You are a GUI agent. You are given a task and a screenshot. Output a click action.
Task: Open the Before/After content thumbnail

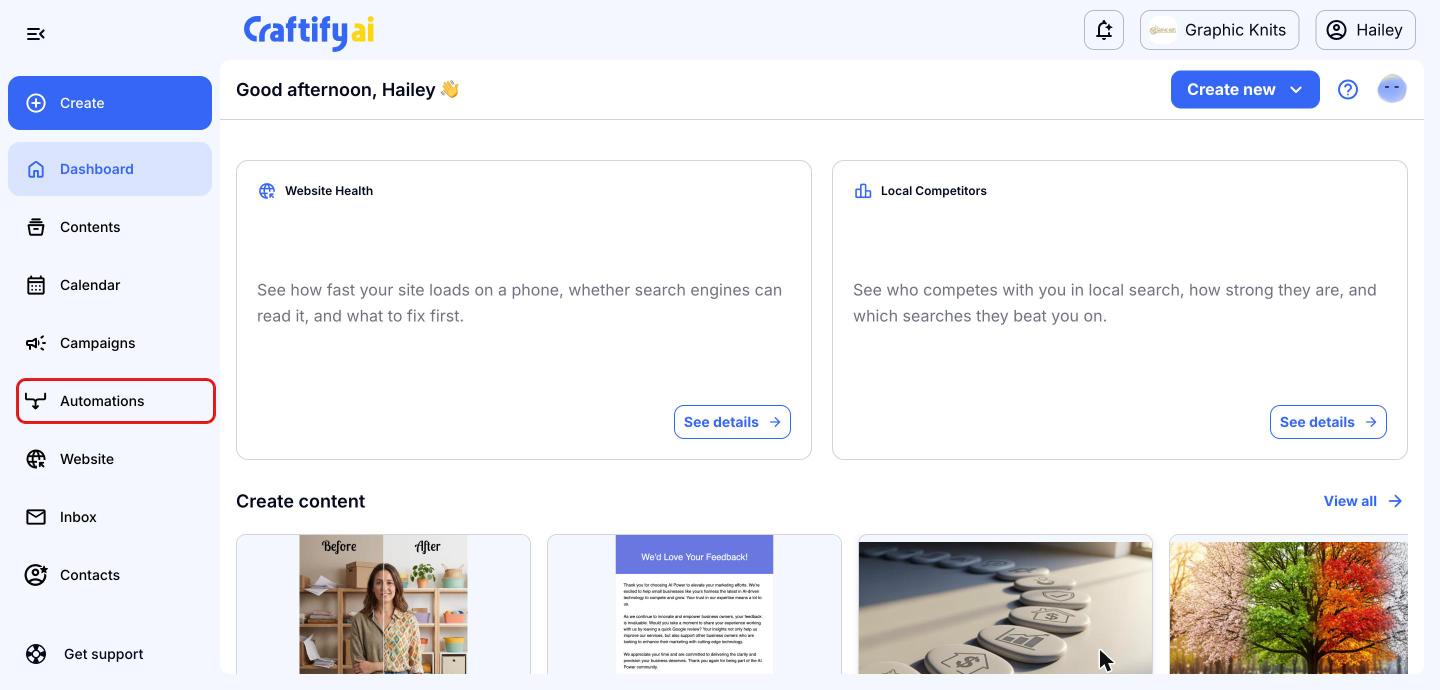pyautogui.click(x=383, y=604)
